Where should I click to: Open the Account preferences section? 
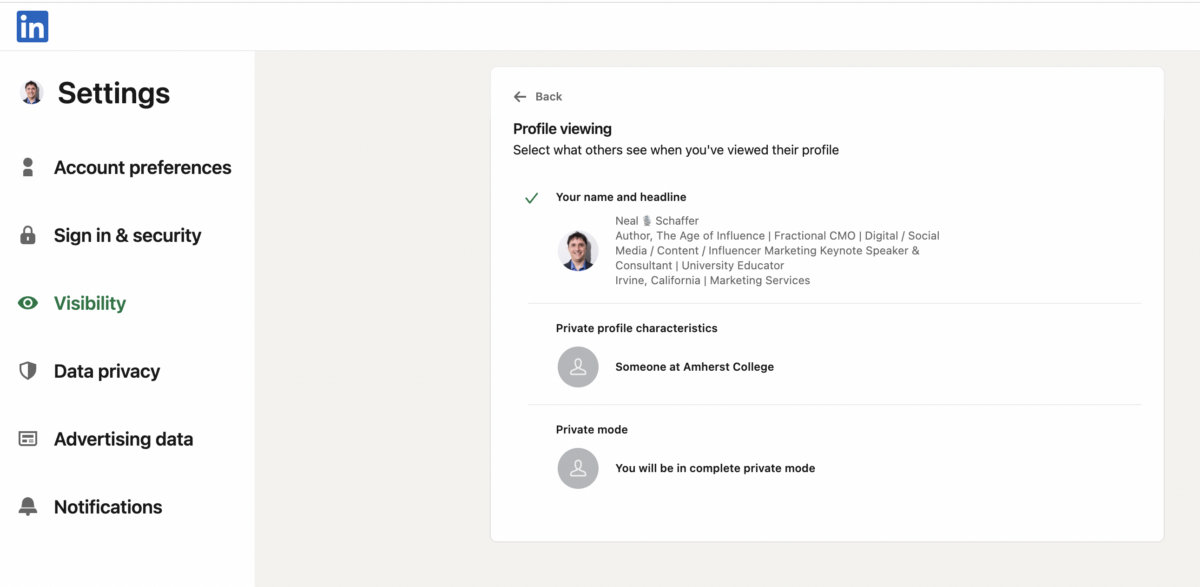(x=142, y=167)
